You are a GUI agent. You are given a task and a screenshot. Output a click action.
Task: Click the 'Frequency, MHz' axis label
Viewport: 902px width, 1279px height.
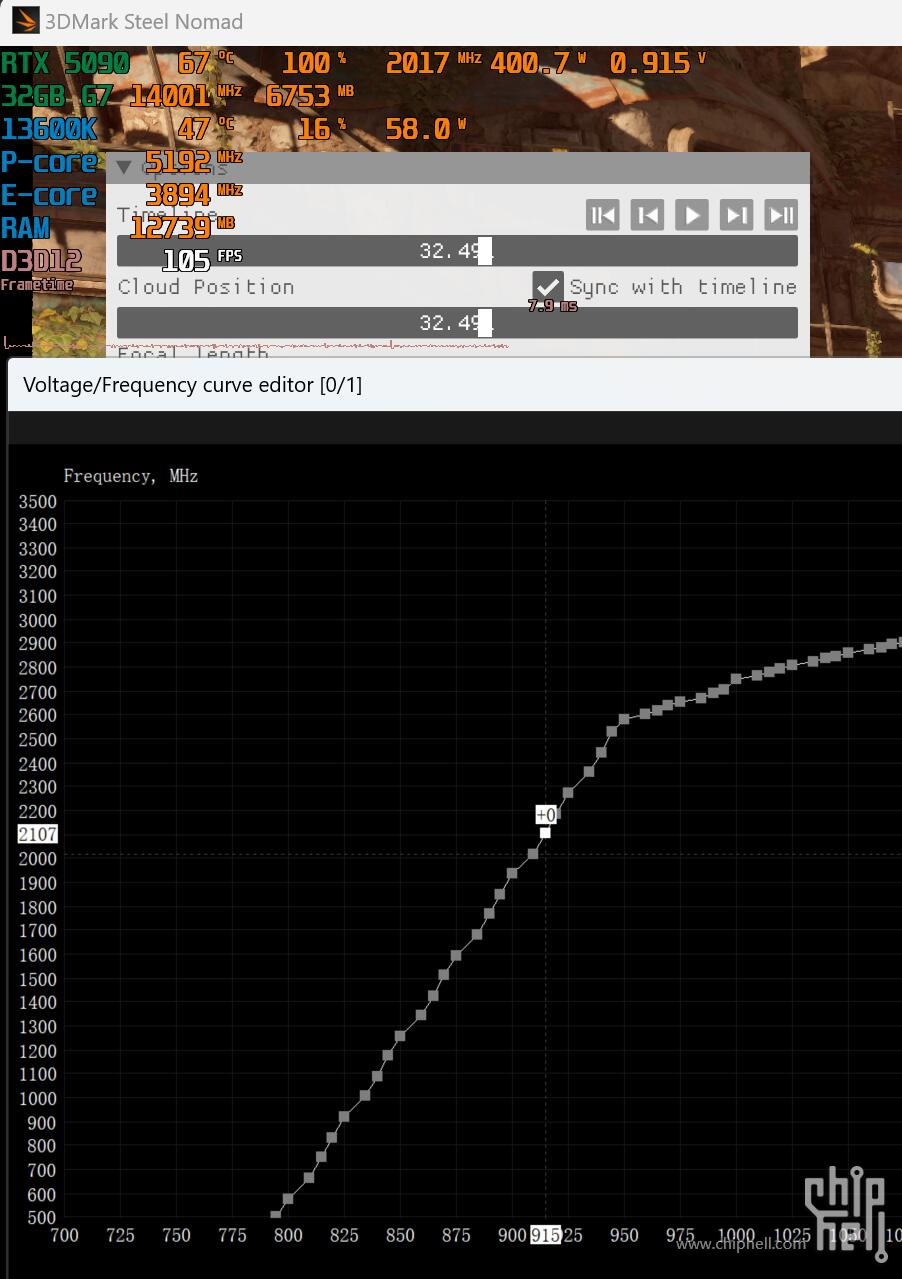coord(131,476)
